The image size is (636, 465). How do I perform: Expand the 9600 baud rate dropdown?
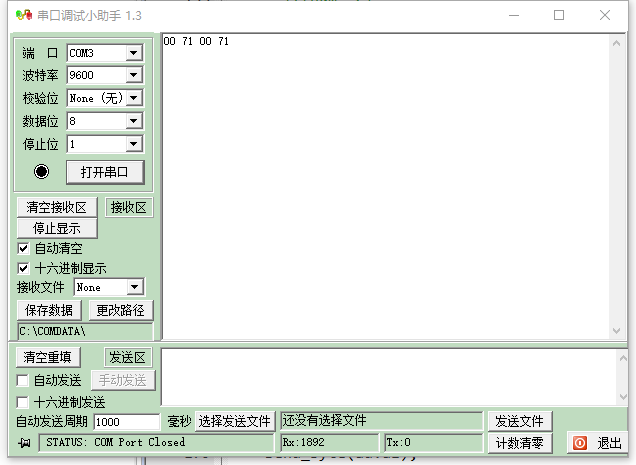click(x=134, y=75)
